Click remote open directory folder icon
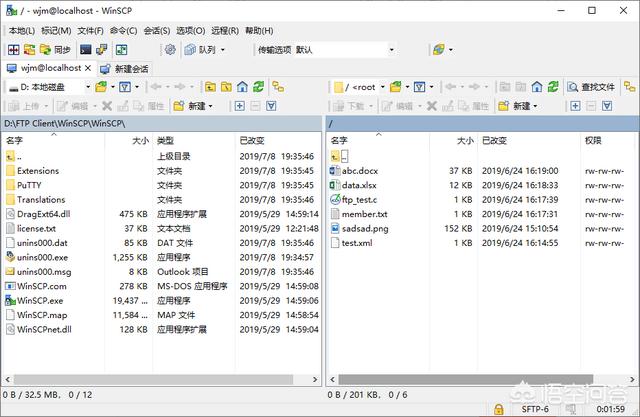The height and width of the screenshot is (417, 640). pos(396,87)
